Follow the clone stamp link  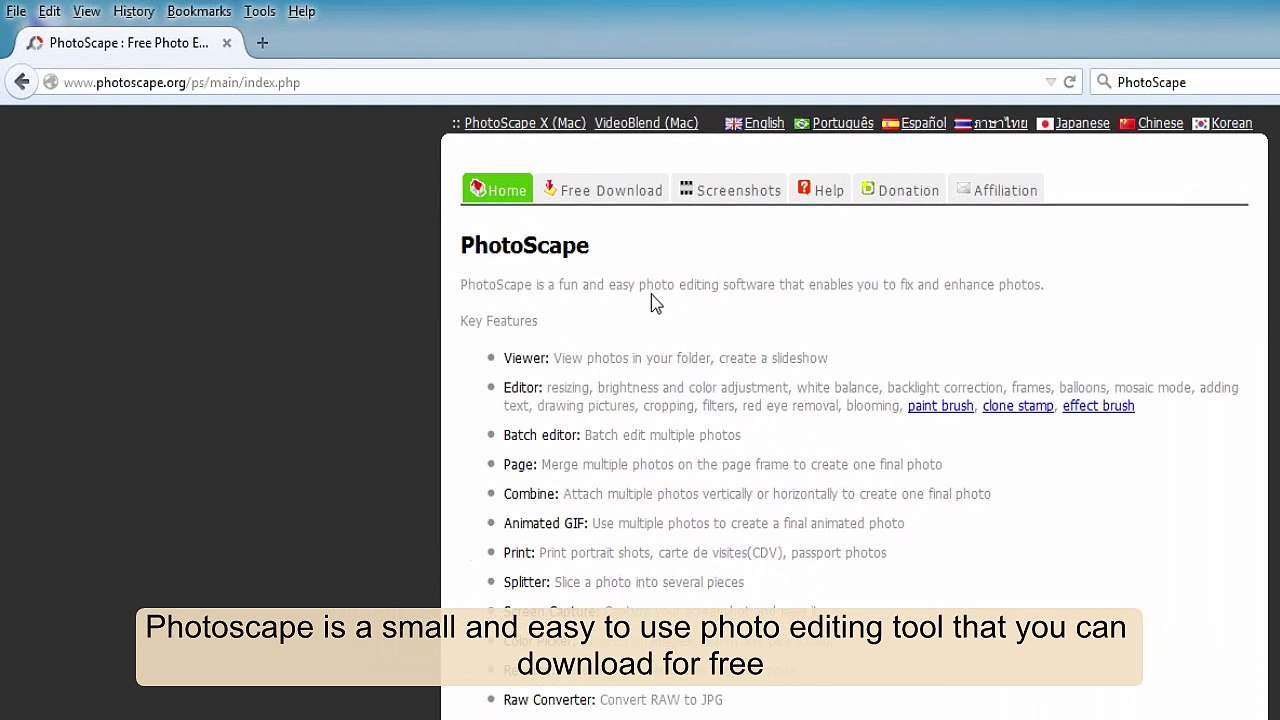pos(1018,406)
